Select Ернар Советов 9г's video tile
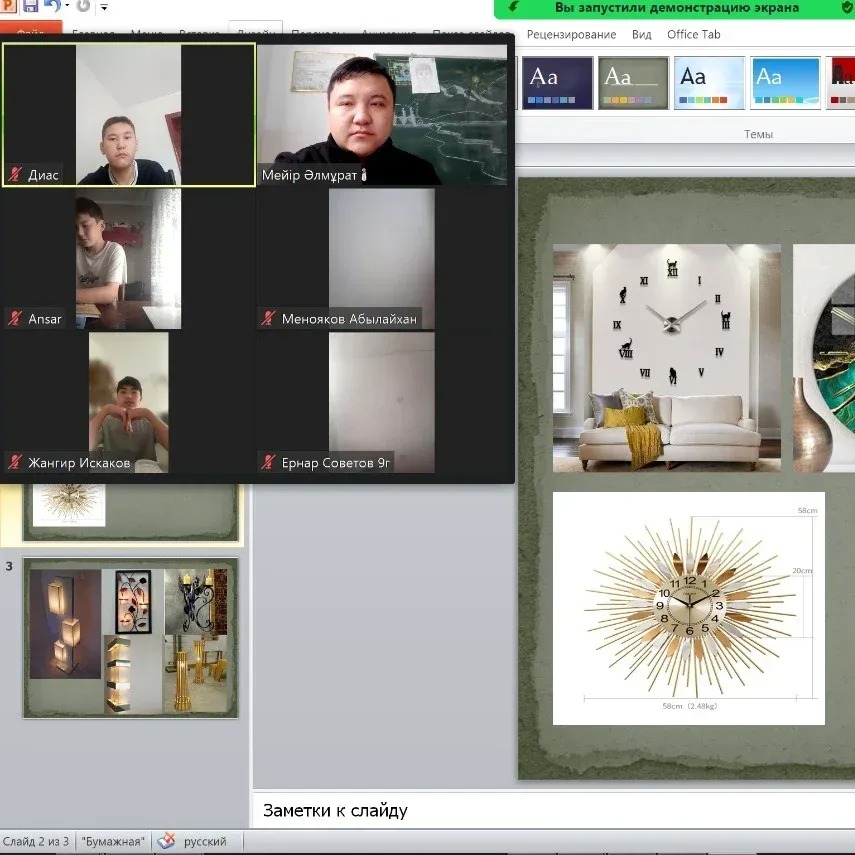This screenshot has width=855, height=855. pyautogui.click(x=382, y=403)
